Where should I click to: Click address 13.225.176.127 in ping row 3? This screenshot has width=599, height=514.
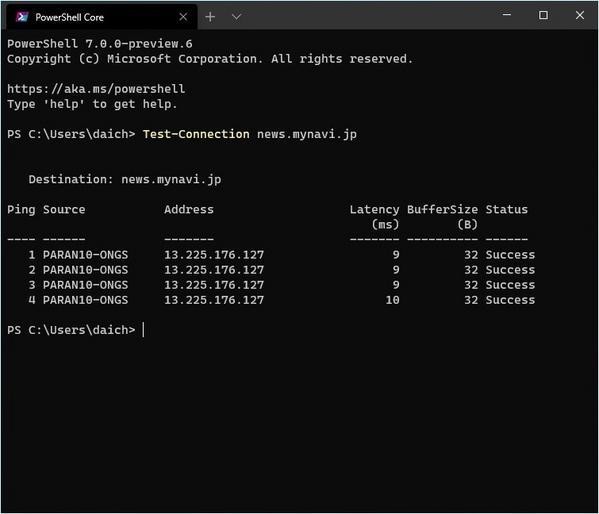pos(214,285)
